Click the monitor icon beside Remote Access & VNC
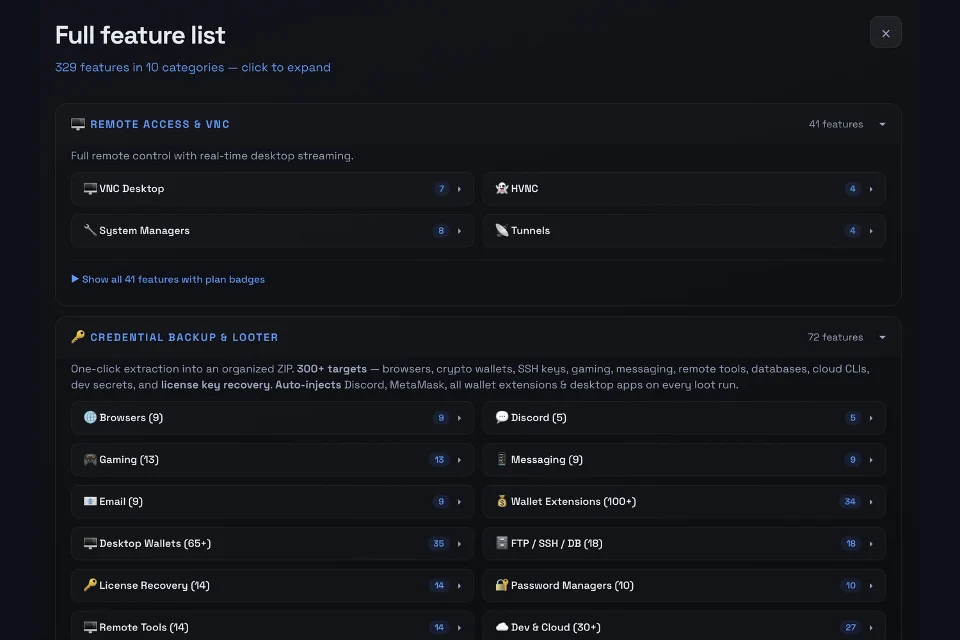This screenshot has width=960, height=640. (78, 124)
